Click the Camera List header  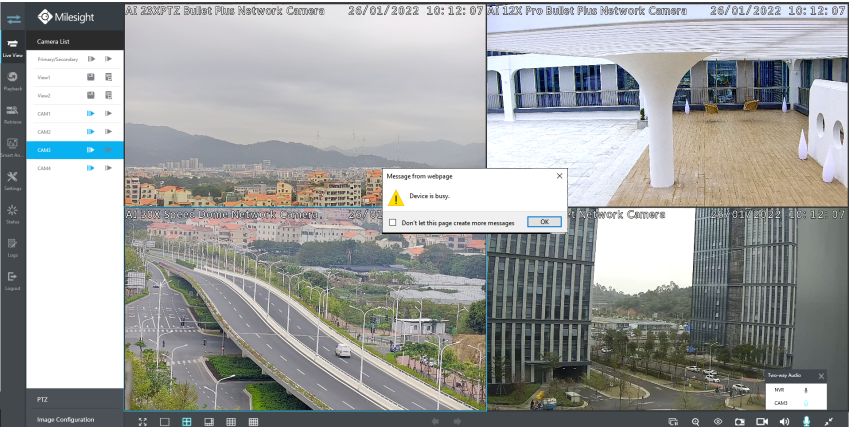coord(75,41)
